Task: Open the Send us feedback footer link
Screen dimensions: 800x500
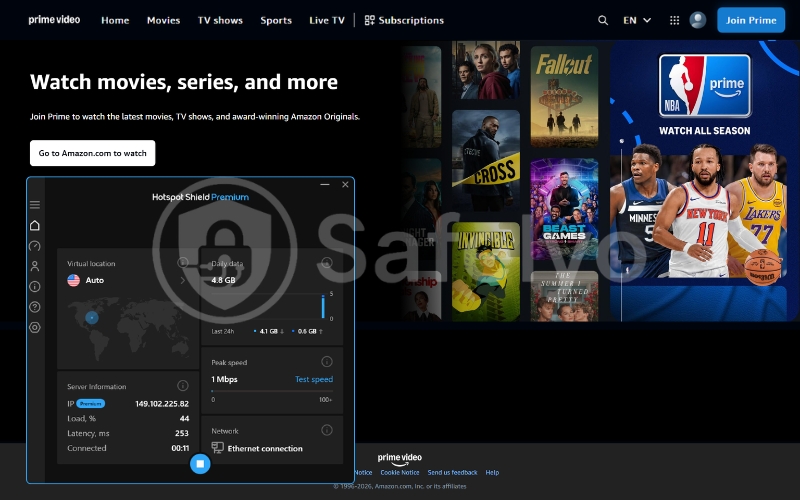Action: click(x=452, y=472)
